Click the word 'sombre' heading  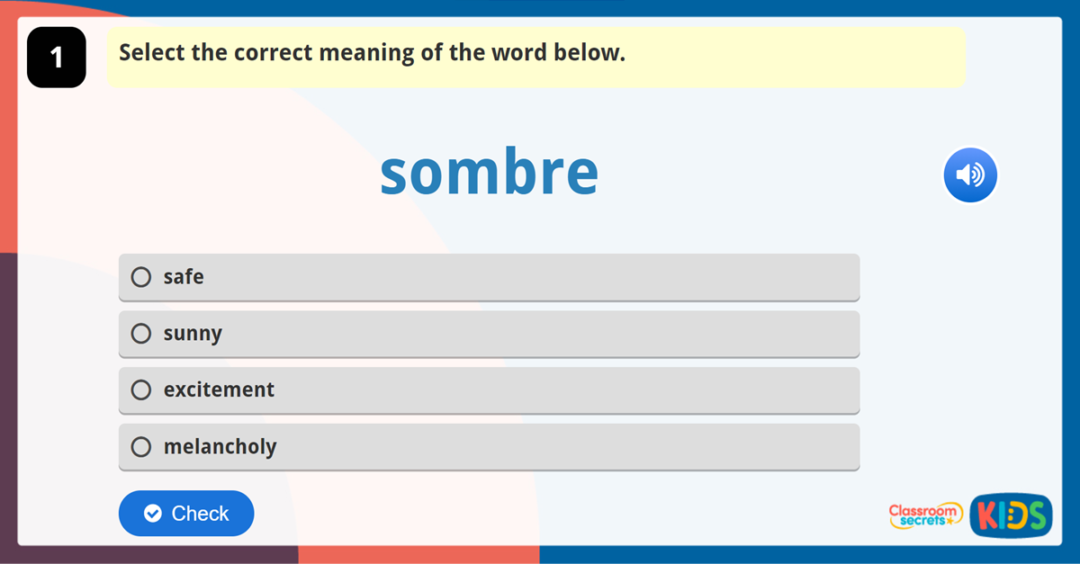point(489,172)
